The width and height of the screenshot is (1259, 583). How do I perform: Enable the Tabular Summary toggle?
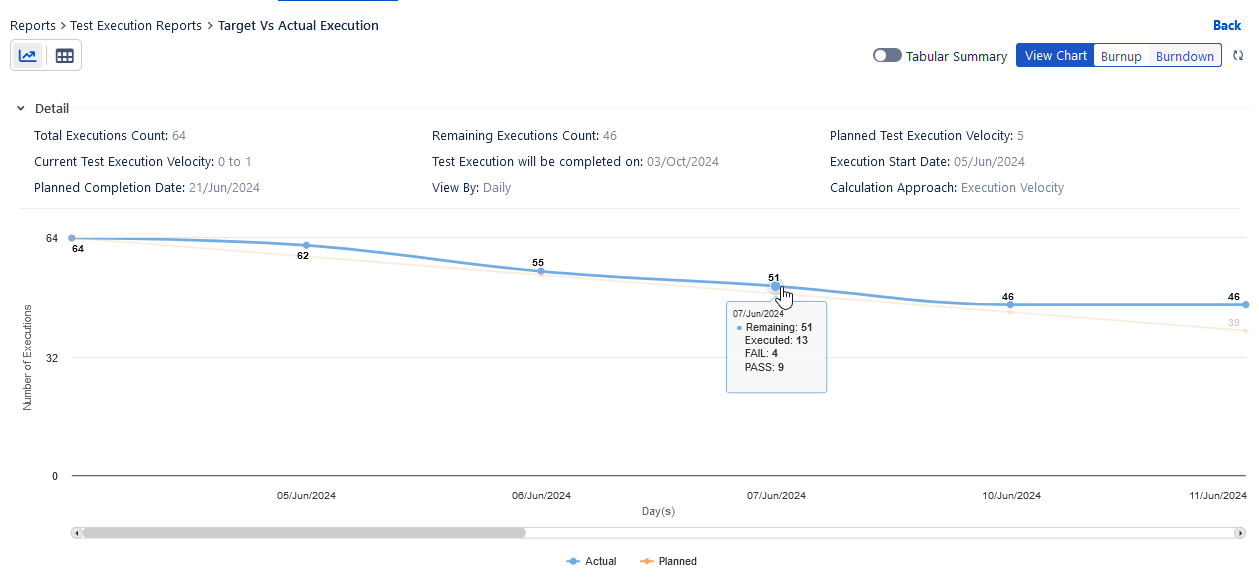pos(886,56)
